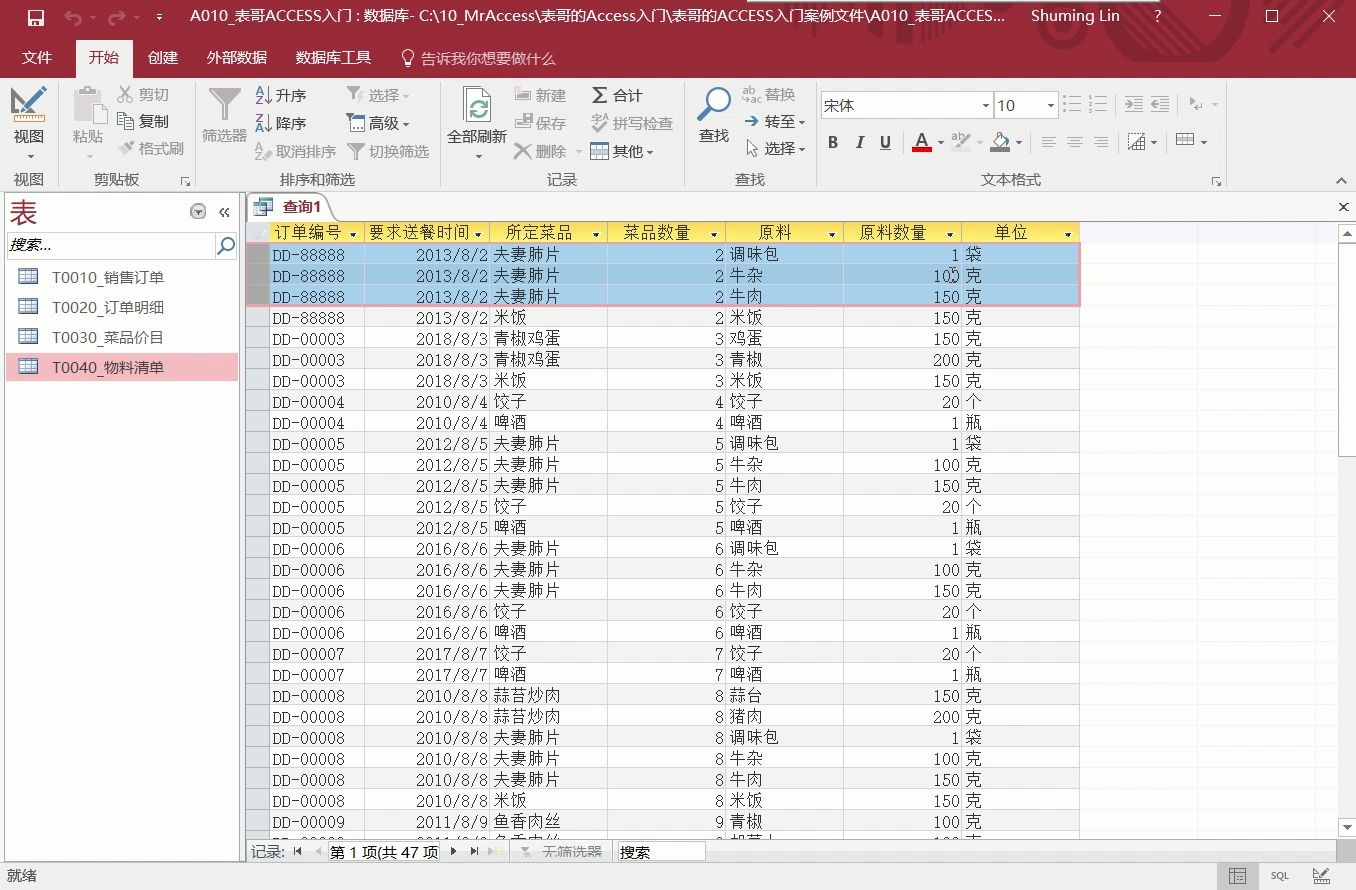Image resolution: width=1356 pixels, height=890 pixels.
Task: Go to next record button
Action: click(x=453, y=852)
